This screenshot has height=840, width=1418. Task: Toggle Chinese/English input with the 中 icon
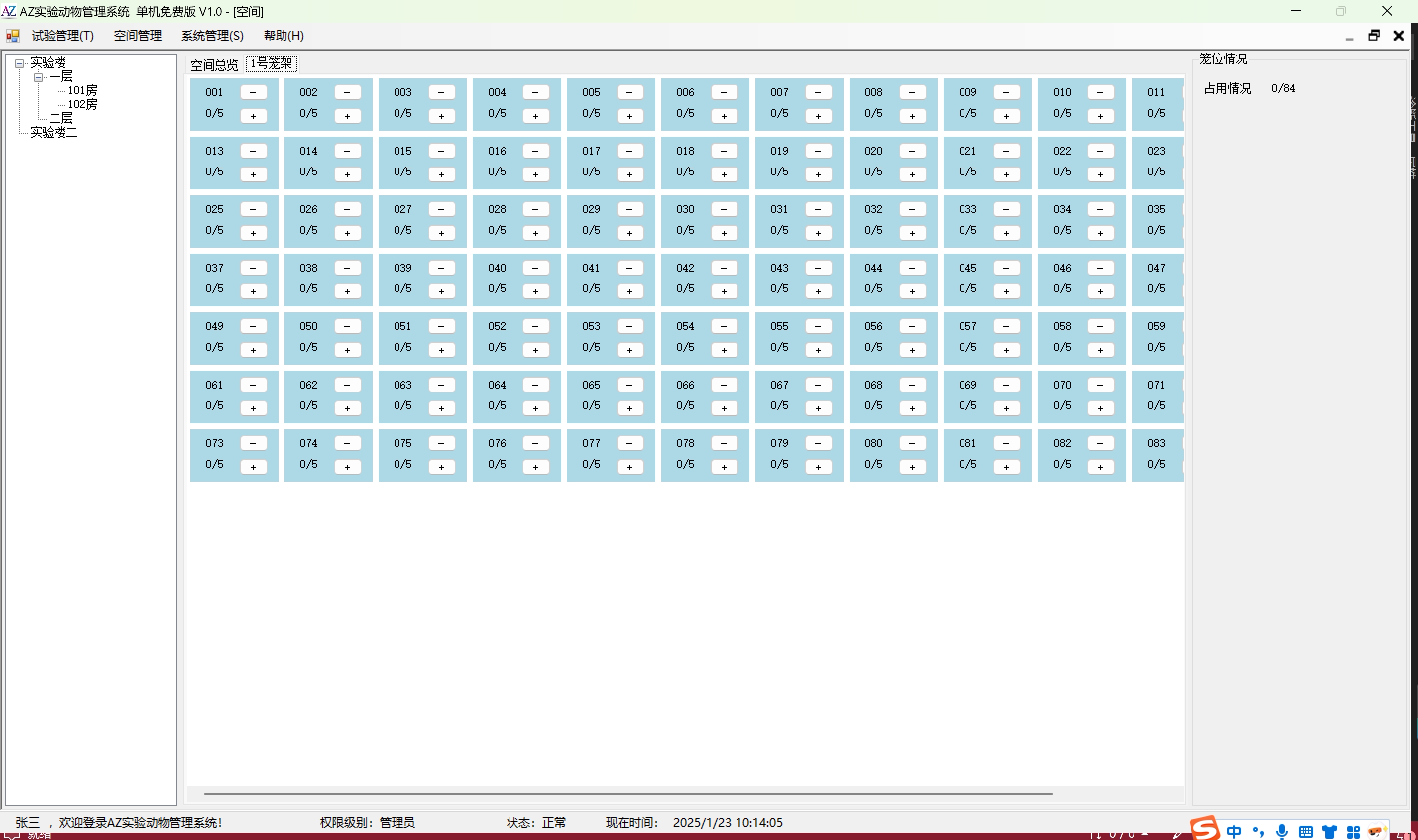click(x=1234, y=831)
